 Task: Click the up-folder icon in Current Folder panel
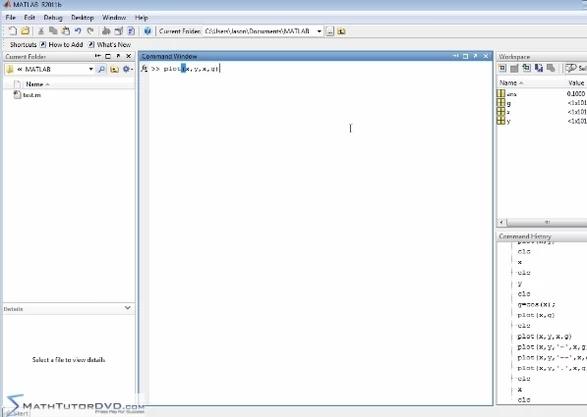115,69
